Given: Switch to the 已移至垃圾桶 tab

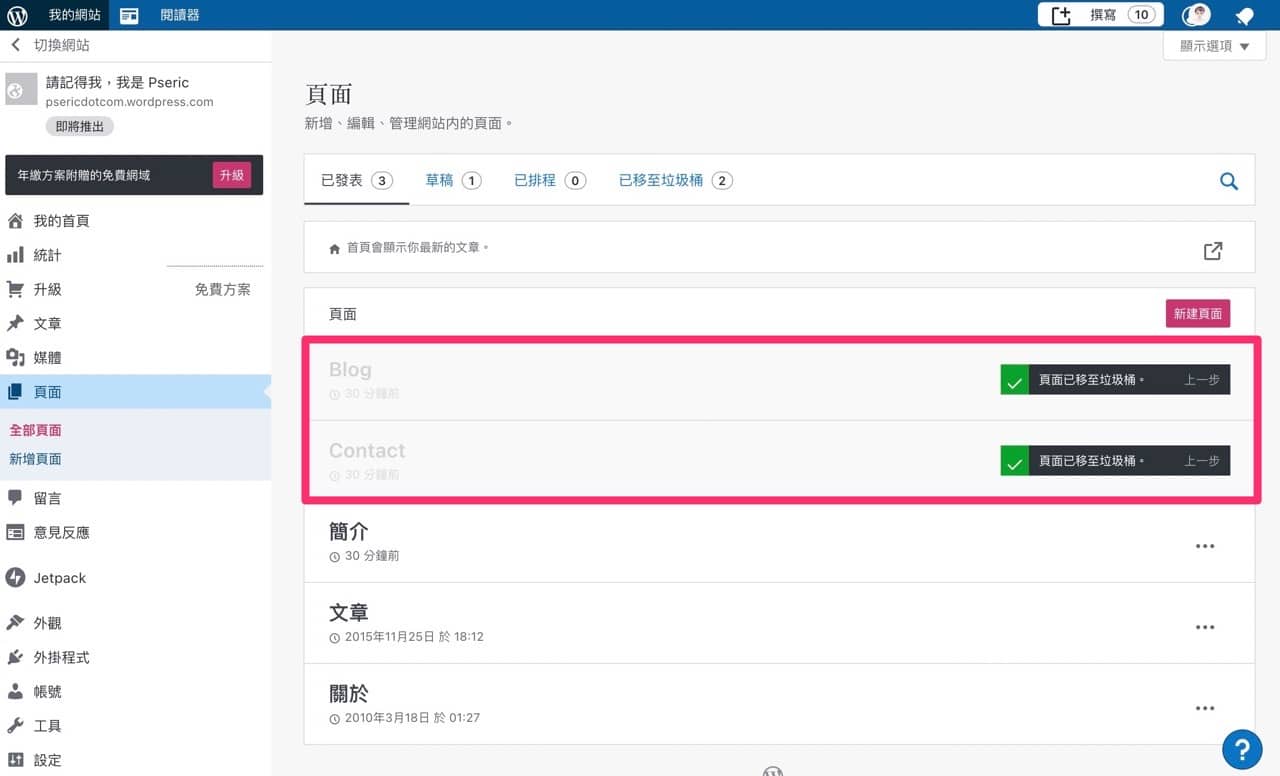Looking at the screenshot, I should click(676, 180).
